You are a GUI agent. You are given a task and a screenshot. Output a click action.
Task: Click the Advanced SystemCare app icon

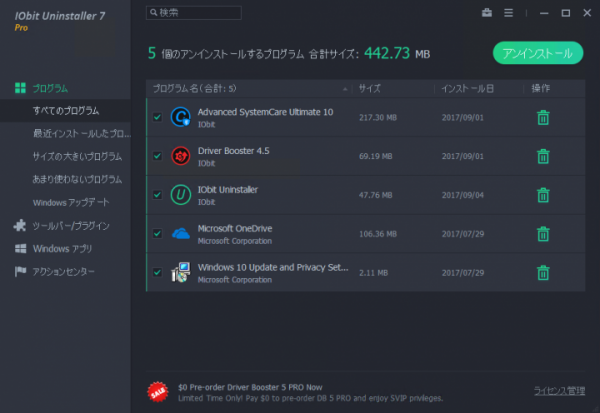[x=181, y=117]
